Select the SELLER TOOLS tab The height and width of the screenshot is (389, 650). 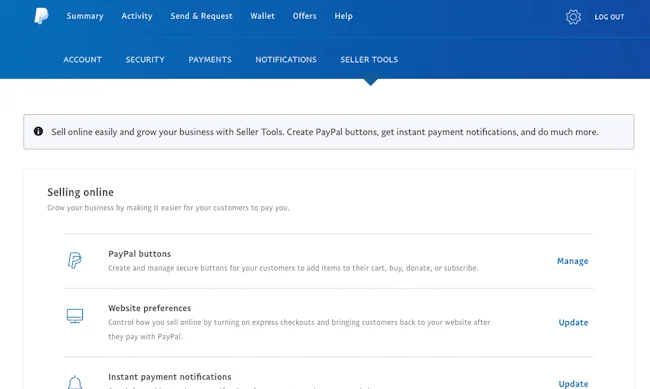(x=369, y=60)
